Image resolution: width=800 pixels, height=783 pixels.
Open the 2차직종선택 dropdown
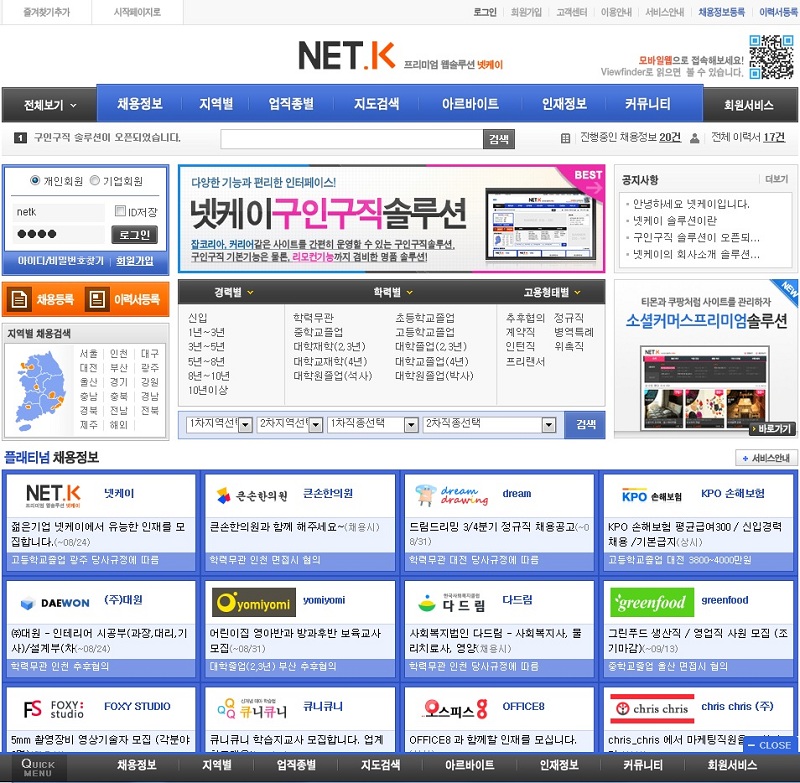coord(490,425)
